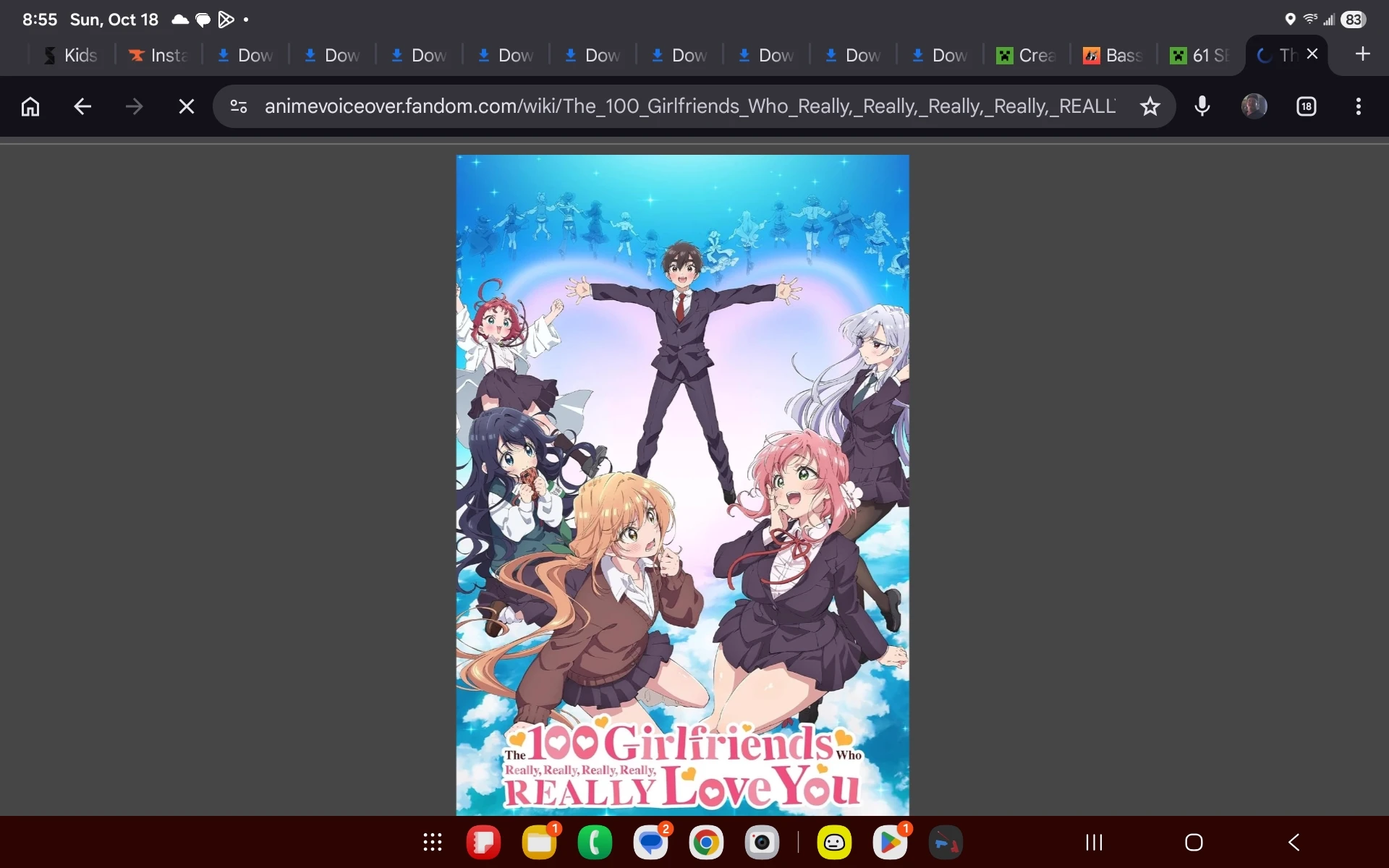Screen dimensions: 1389x868
Task: Open the dark game app icon in taskbar
Action: pos(946,843)
